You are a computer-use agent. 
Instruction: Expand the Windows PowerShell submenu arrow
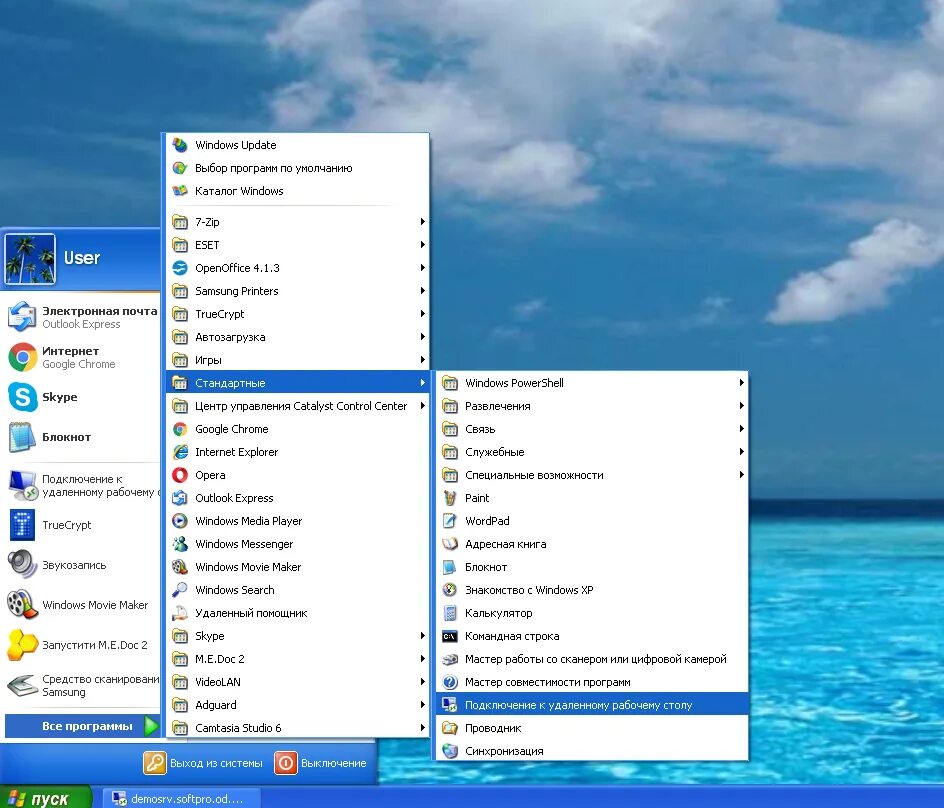coord(742,382)
